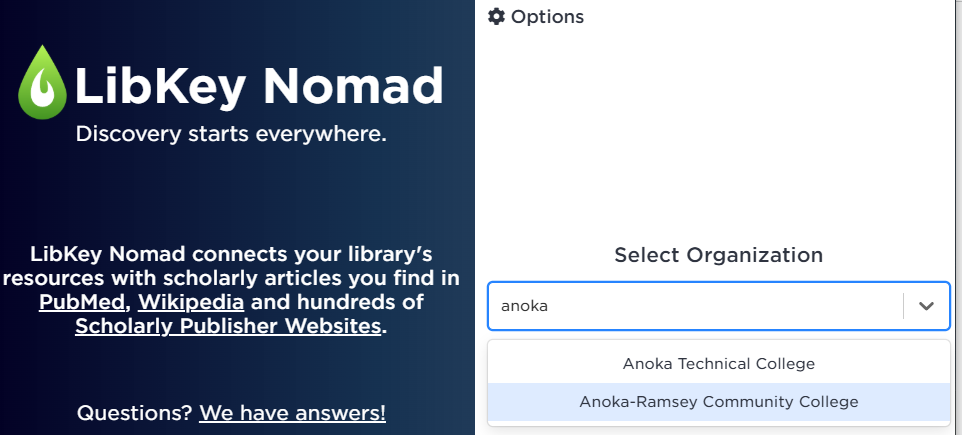Image resolution: width=962 pixels, height=435 pixels.
Task: Click the connects your library's description line
Action: coord(231,254)
